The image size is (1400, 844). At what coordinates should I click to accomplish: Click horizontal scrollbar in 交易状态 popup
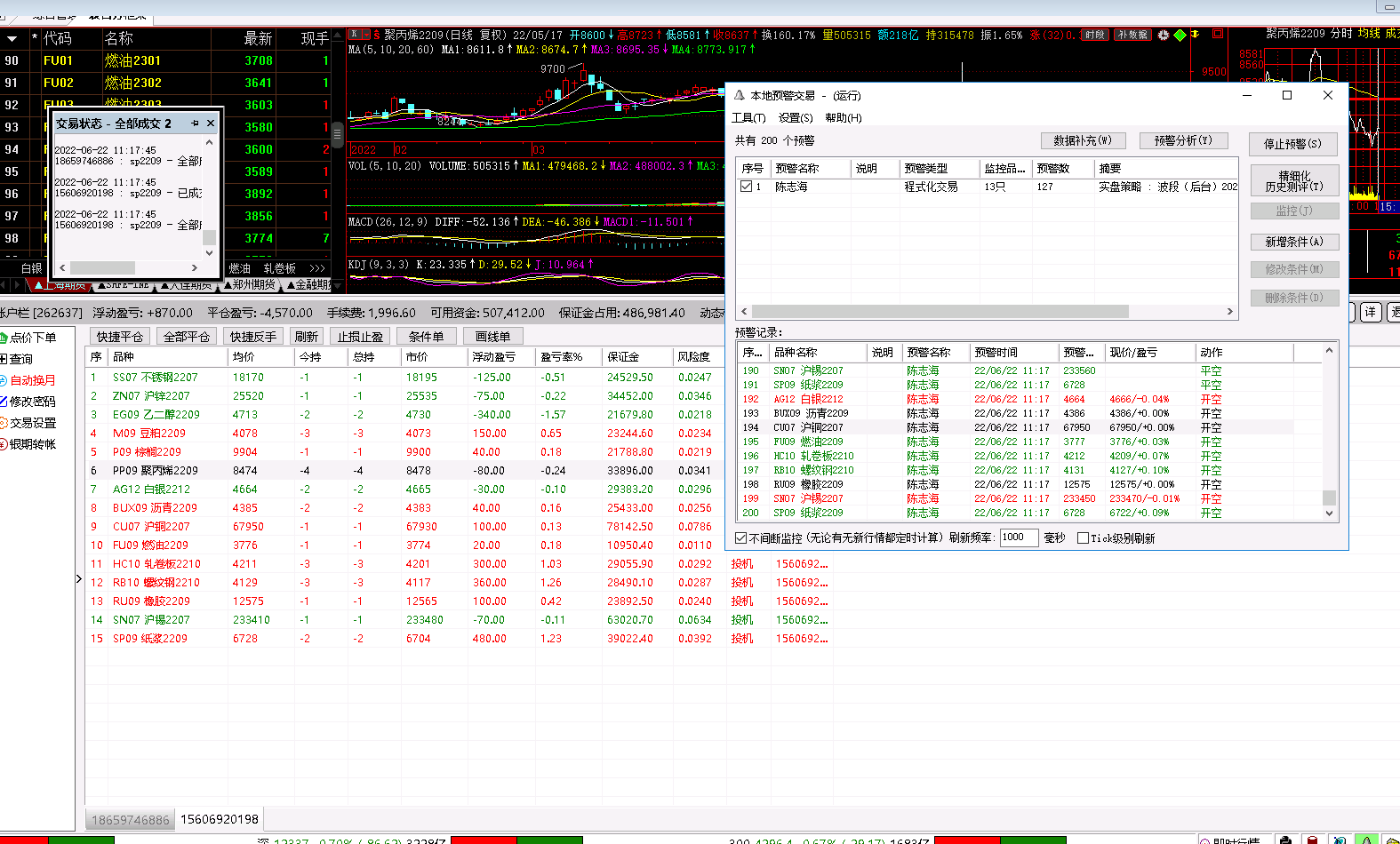(x=103, y=267)
